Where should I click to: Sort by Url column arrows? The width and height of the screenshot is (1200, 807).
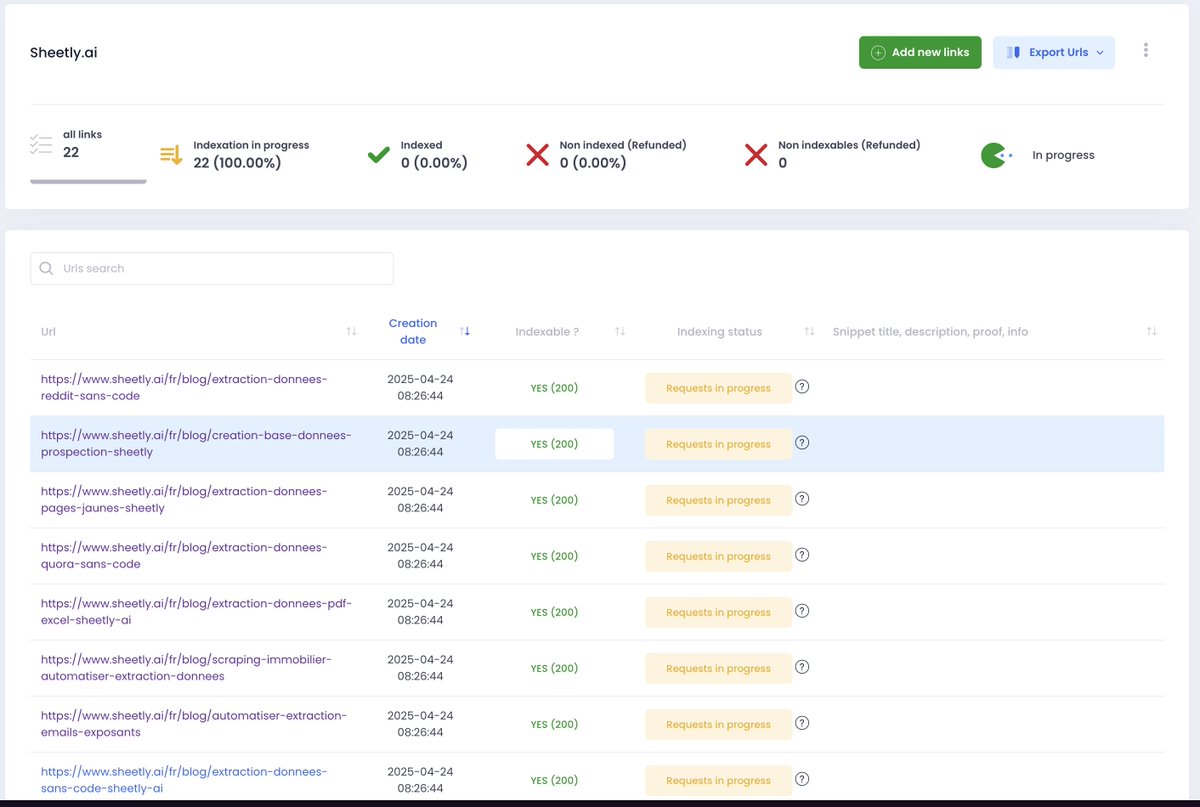(x=351, y=331)
